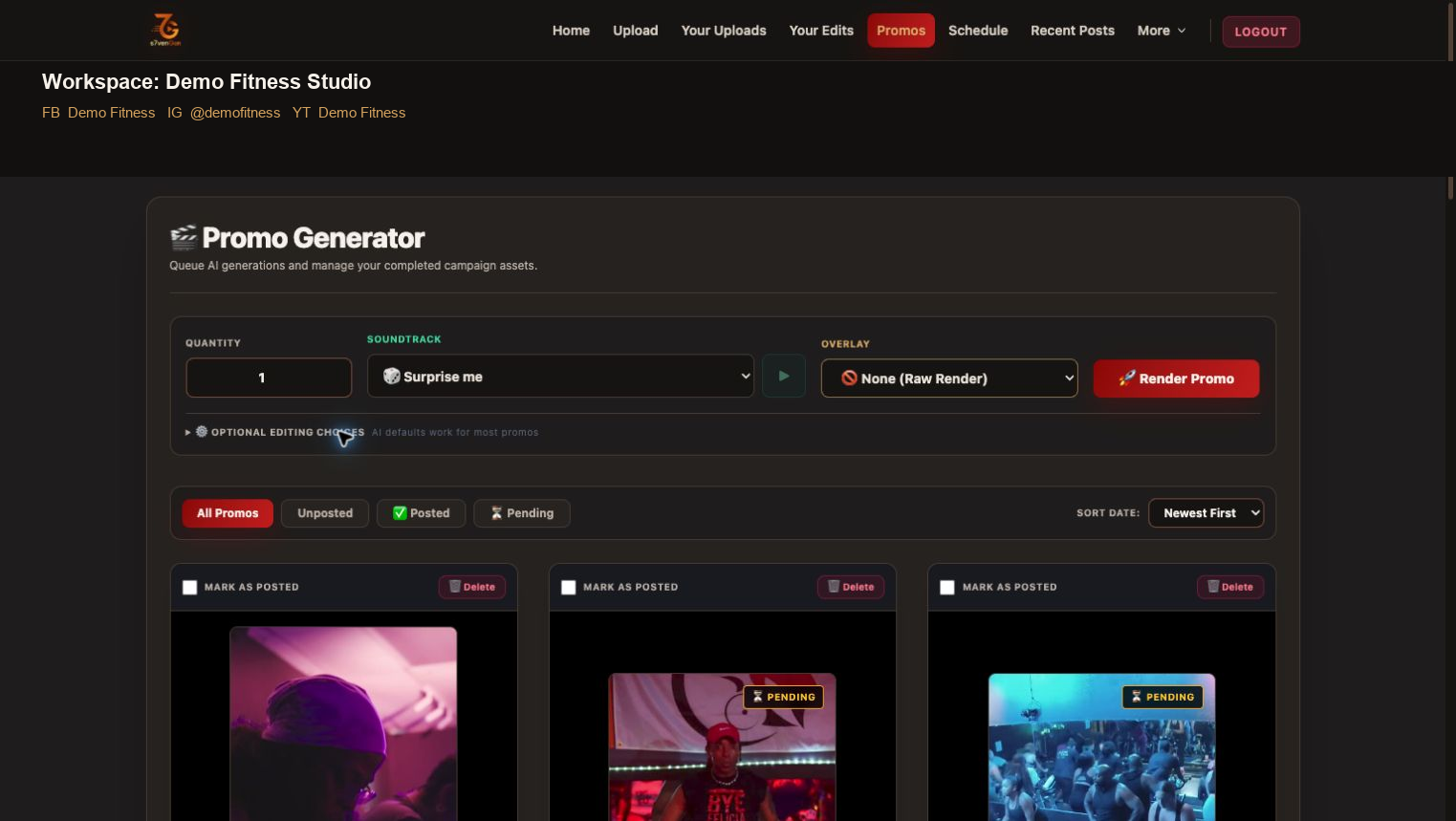
Task: Open Recent Posts page
Action: click(x=1073, y=31)
